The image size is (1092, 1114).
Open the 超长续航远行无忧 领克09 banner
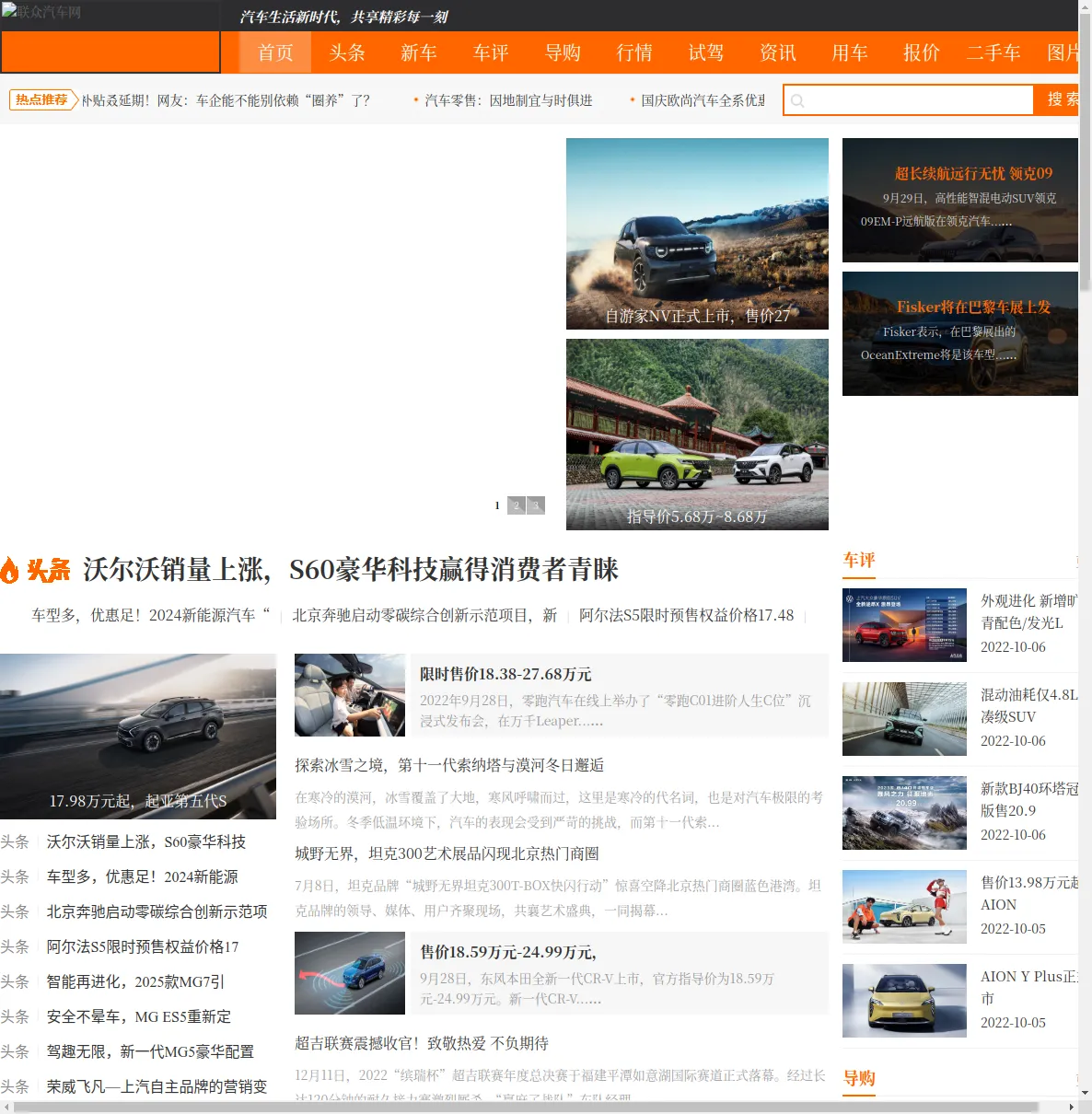960,200
